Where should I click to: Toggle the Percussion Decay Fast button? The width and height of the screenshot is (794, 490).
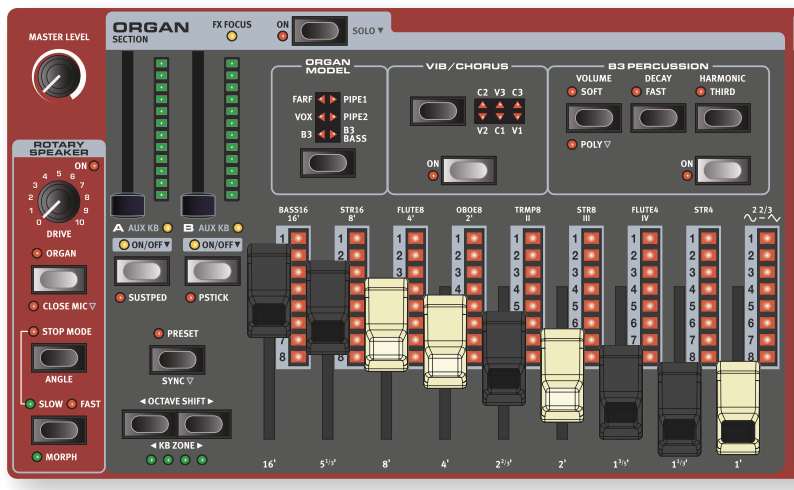(x=658, y=118)
